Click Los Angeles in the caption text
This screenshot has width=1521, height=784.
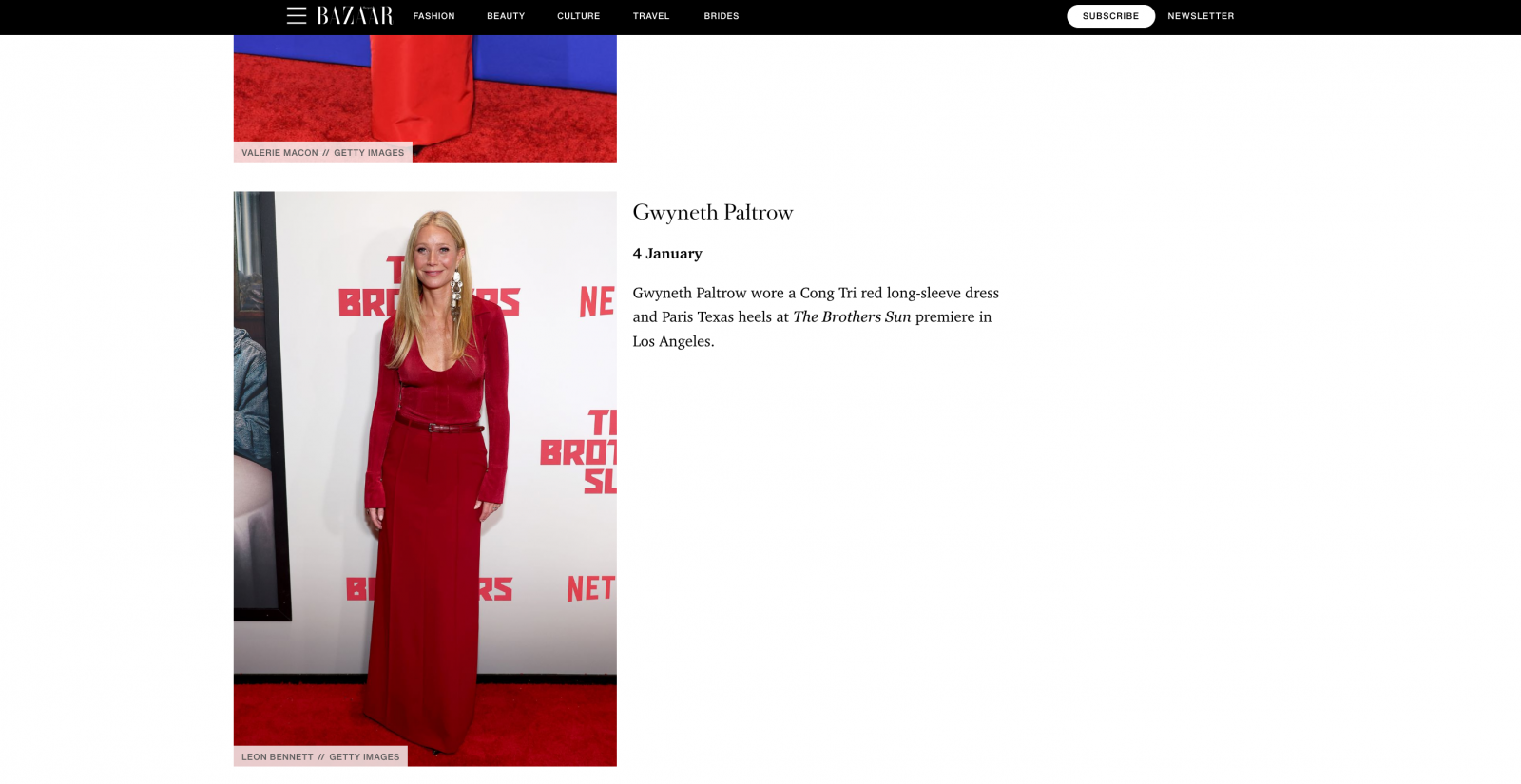coord(673,341)
